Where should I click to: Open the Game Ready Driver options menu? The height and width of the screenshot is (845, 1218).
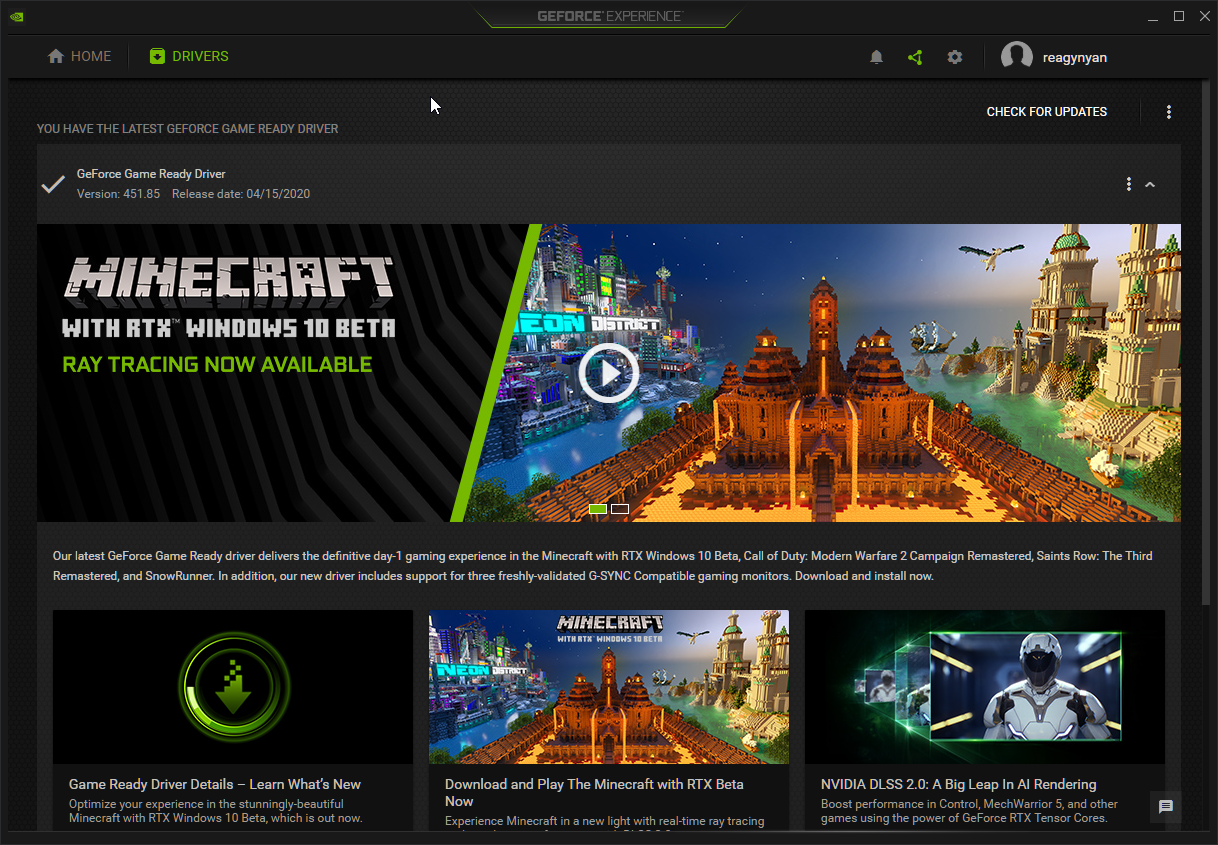point(1129,184)
